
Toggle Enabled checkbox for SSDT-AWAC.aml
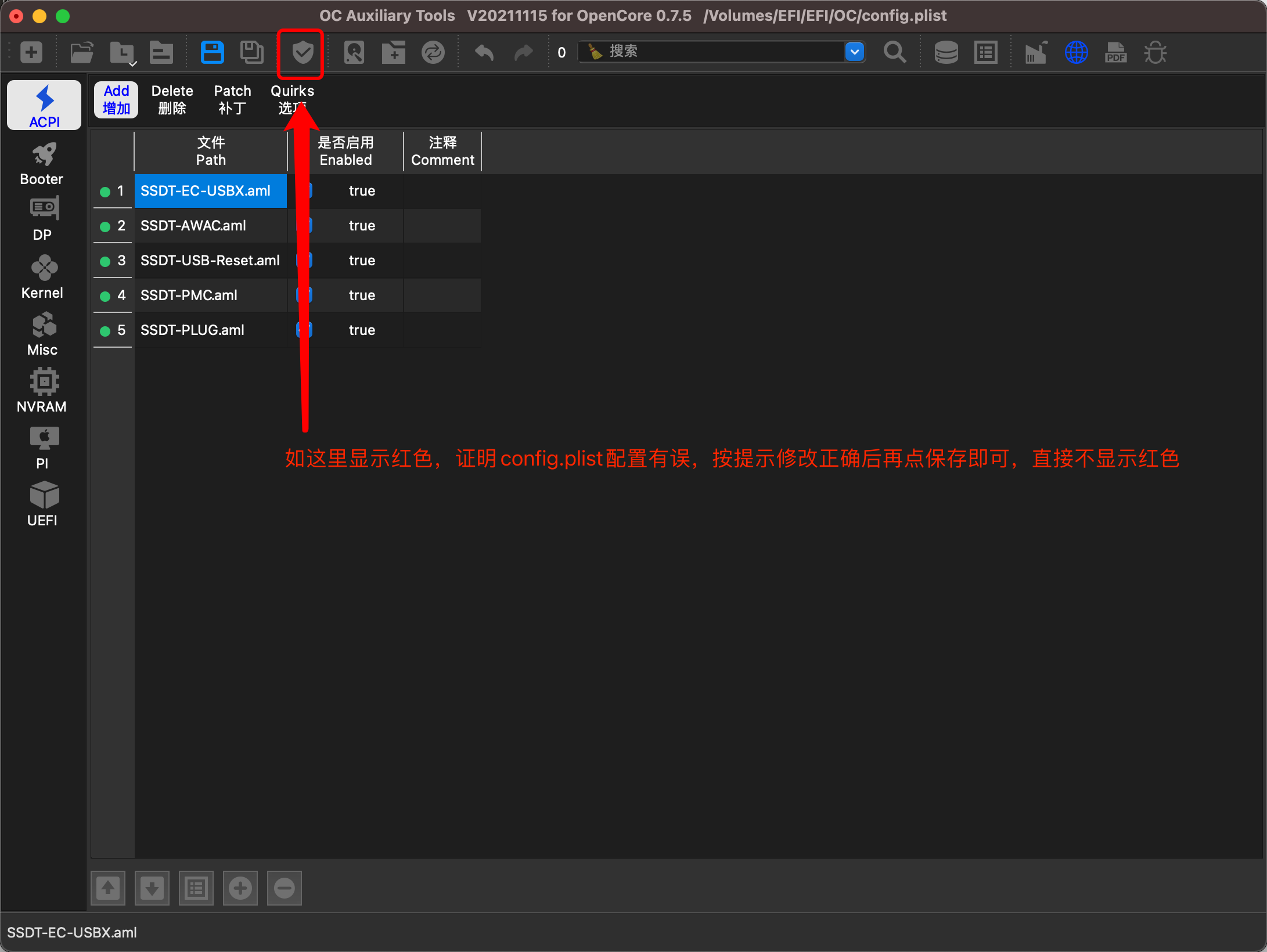click(x=304, y=225)
